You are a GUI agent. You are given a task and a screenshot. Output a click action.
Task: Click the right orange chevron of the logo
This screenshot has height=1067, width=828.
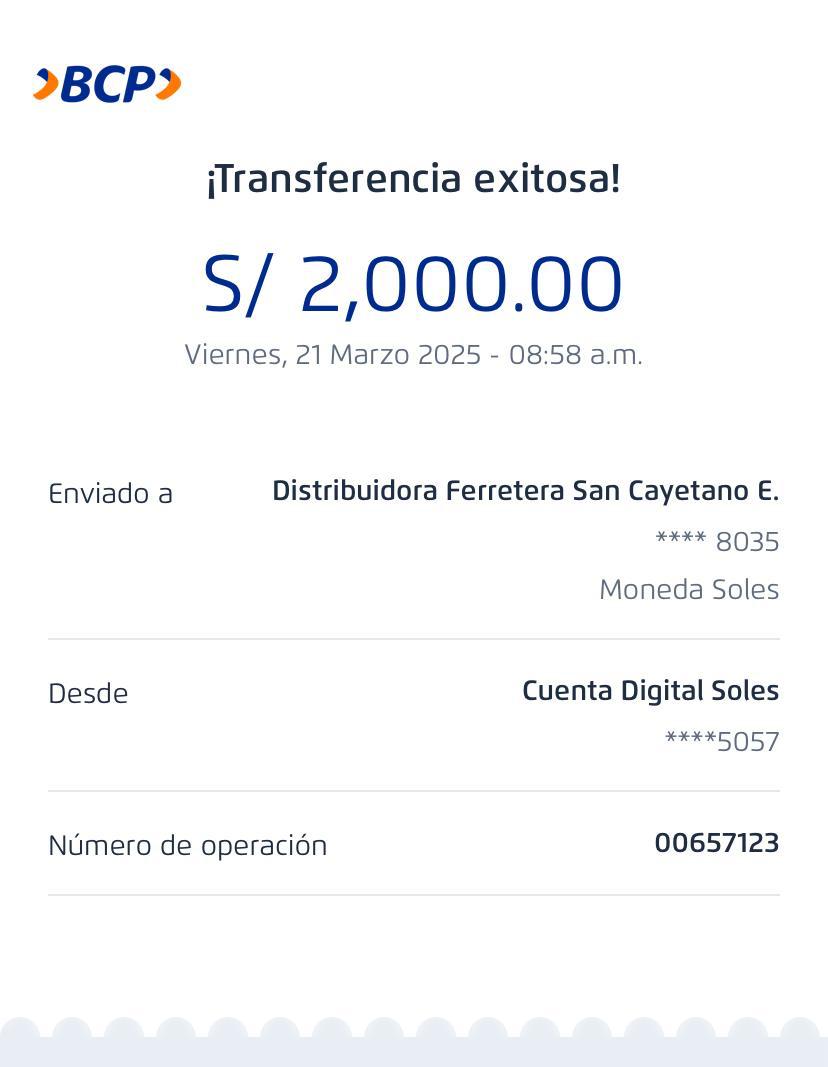[x=169, y=85]
